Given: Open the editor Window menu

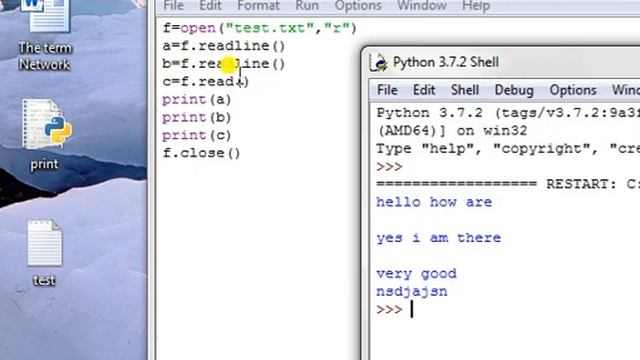Looking at the screenshot, I should coord(422,6).
